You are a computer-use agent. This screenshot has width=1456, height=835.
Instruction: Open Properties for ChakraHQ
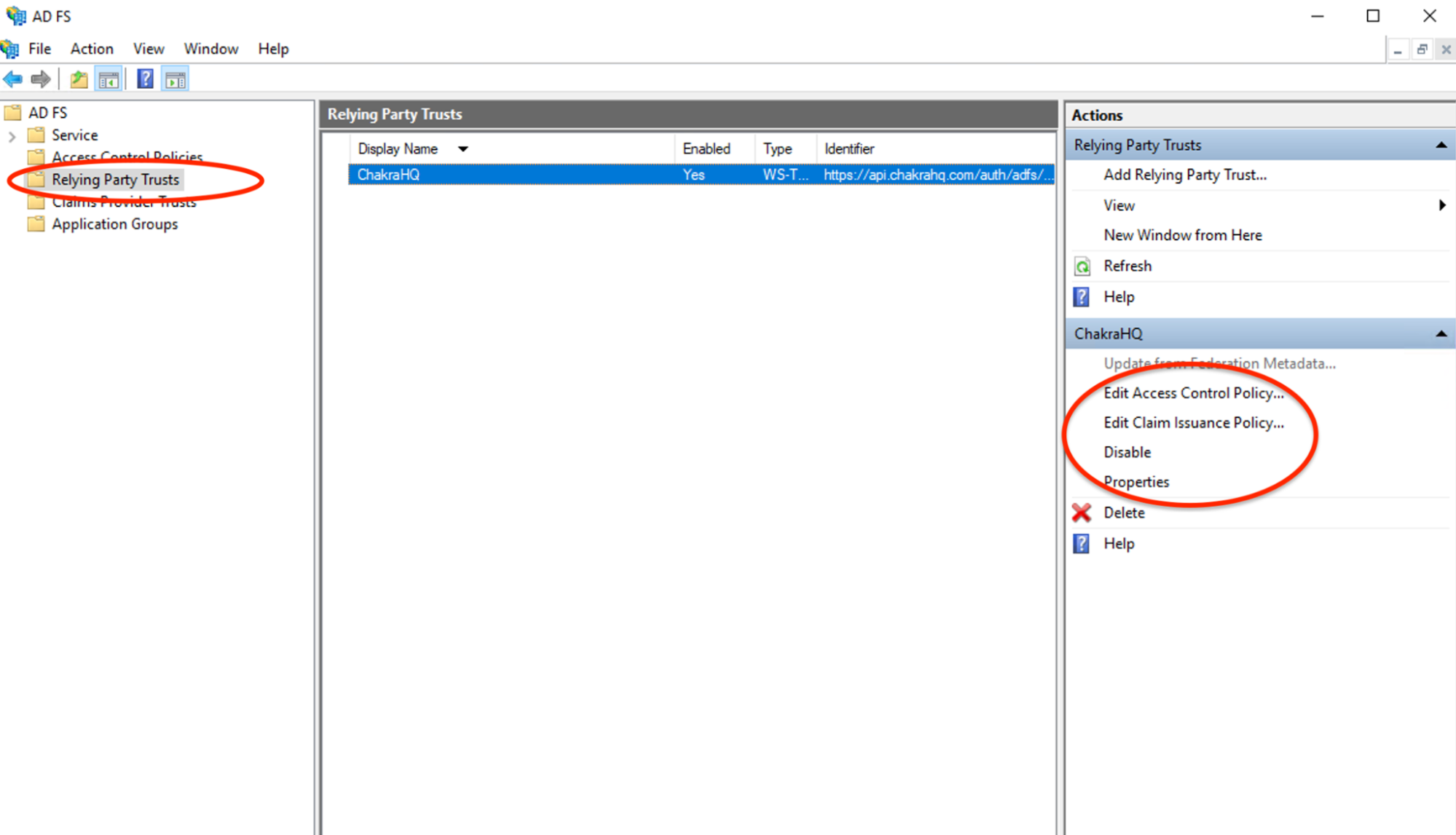[x=1136, y=482]
